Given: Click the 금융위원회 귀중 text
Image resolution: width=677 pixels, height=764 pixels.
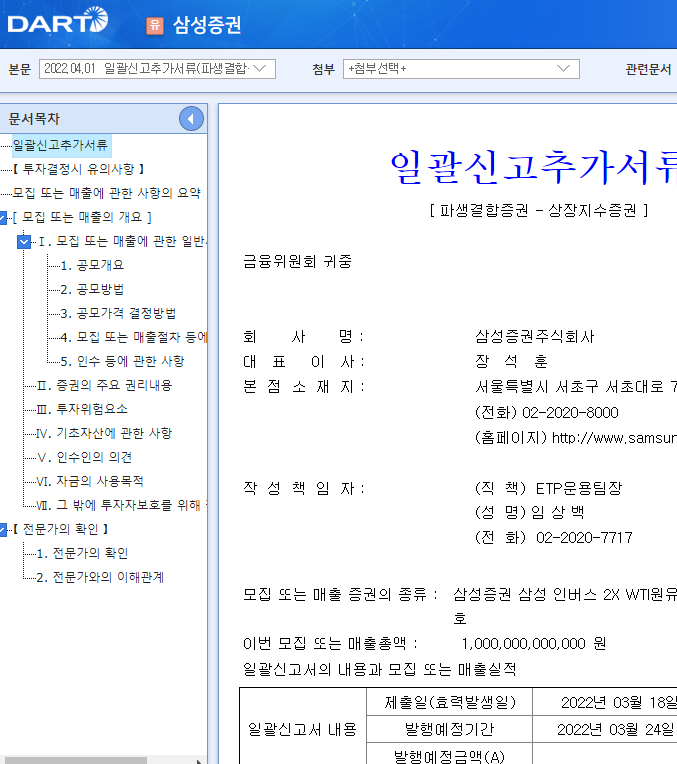Looking at the screenshot, I should click(297, 262).
